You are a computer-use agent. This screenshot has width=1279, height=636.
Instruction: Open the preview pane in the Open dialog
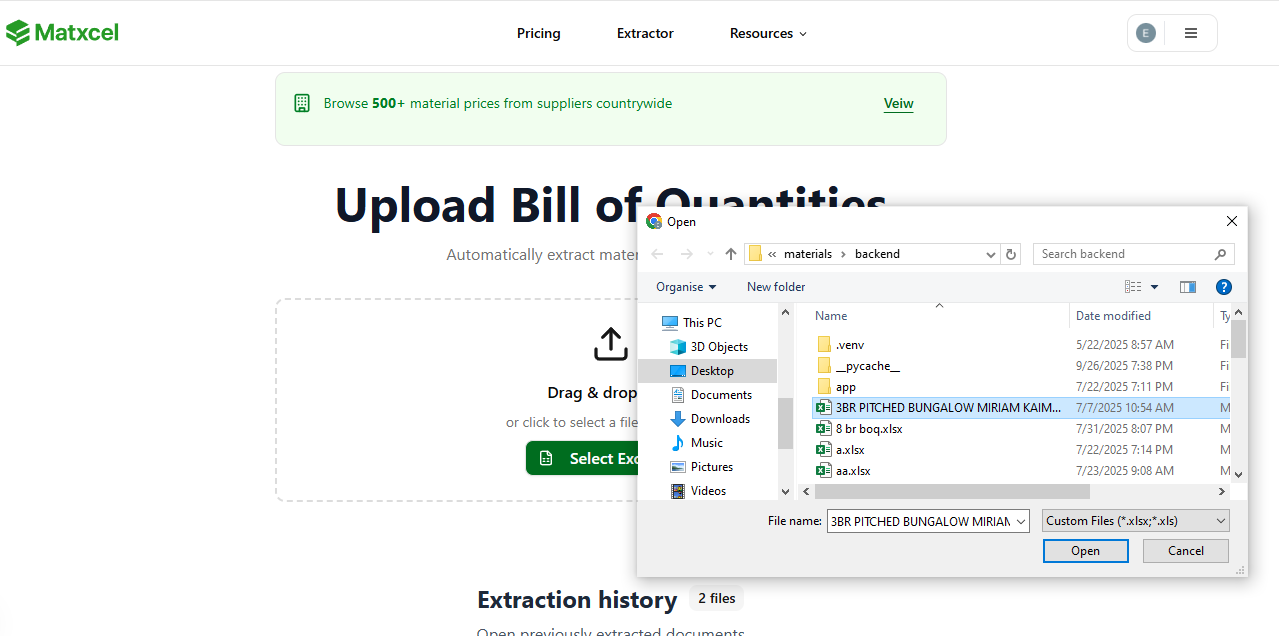(x=1187, y=287)
